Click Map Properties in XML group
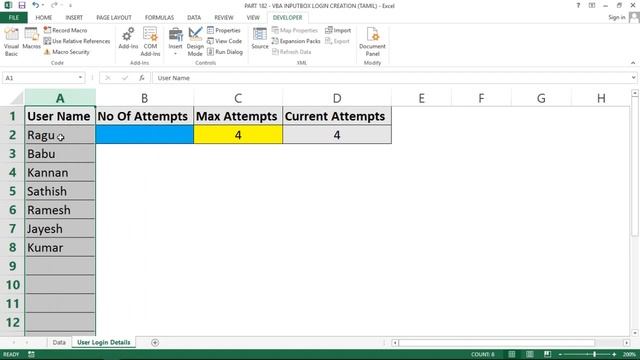The width and height of the screenshot is (640, 360). [295, 30]
